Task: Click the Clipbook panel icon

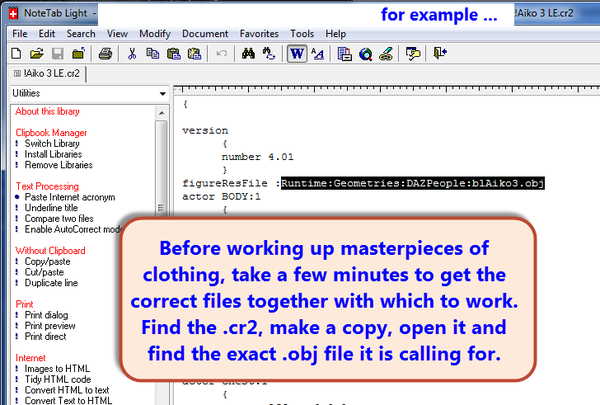Action: (344, 53)
